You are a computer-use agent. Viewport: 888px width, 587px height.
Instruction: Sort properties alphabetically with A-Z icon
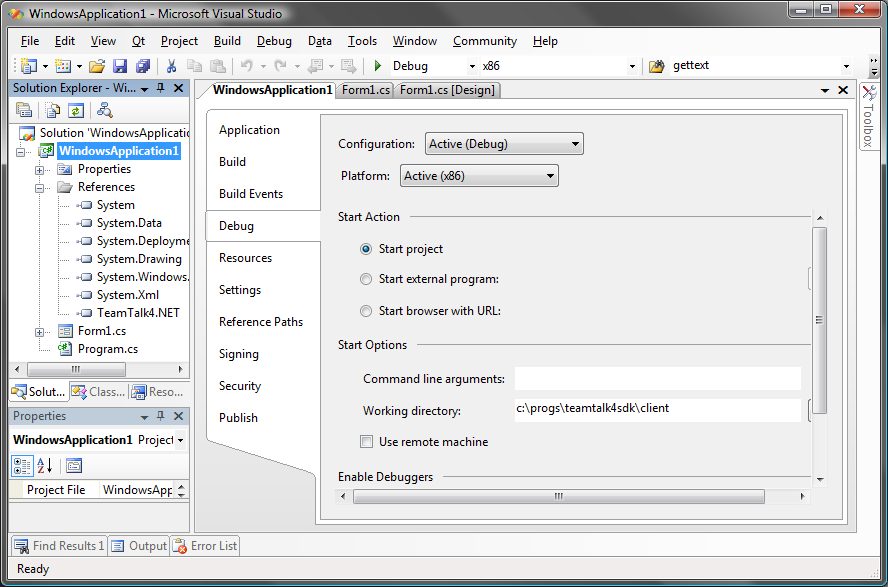click(45, 465)
